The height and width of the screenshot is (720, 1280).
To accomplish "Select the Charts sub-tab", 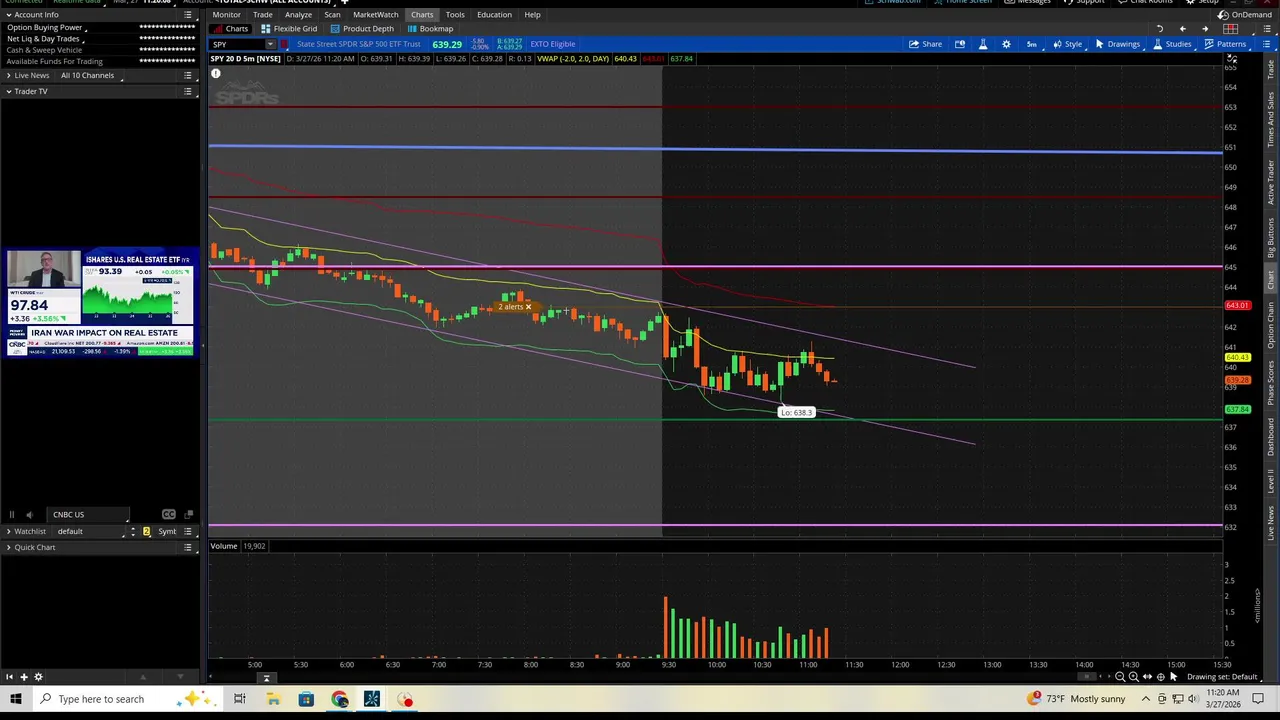I will click(230, 29).
